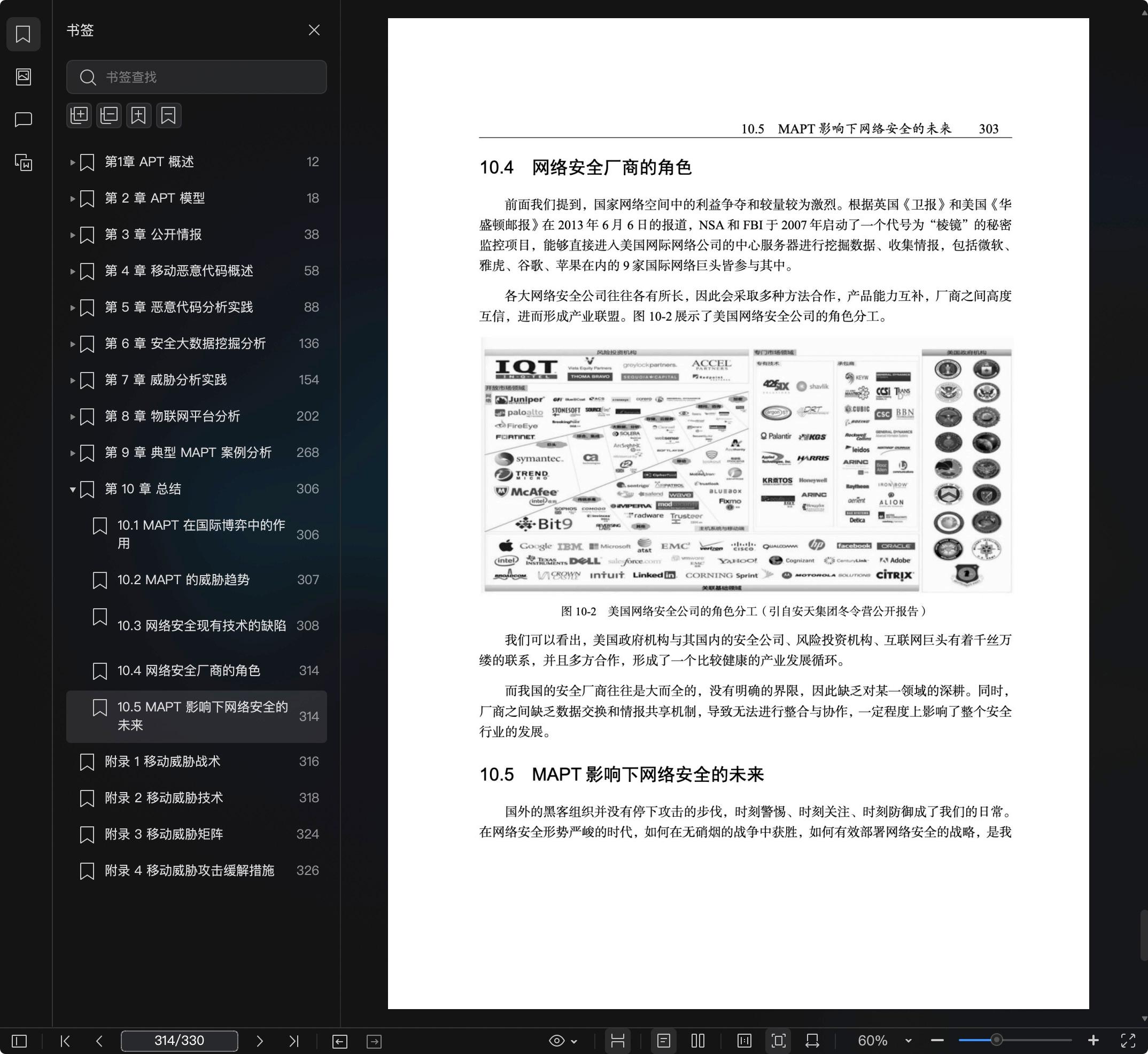Click the 图 10-2 company roles figure
Viewport: 1148px width, 1054px height.
(x=746, y=466)
